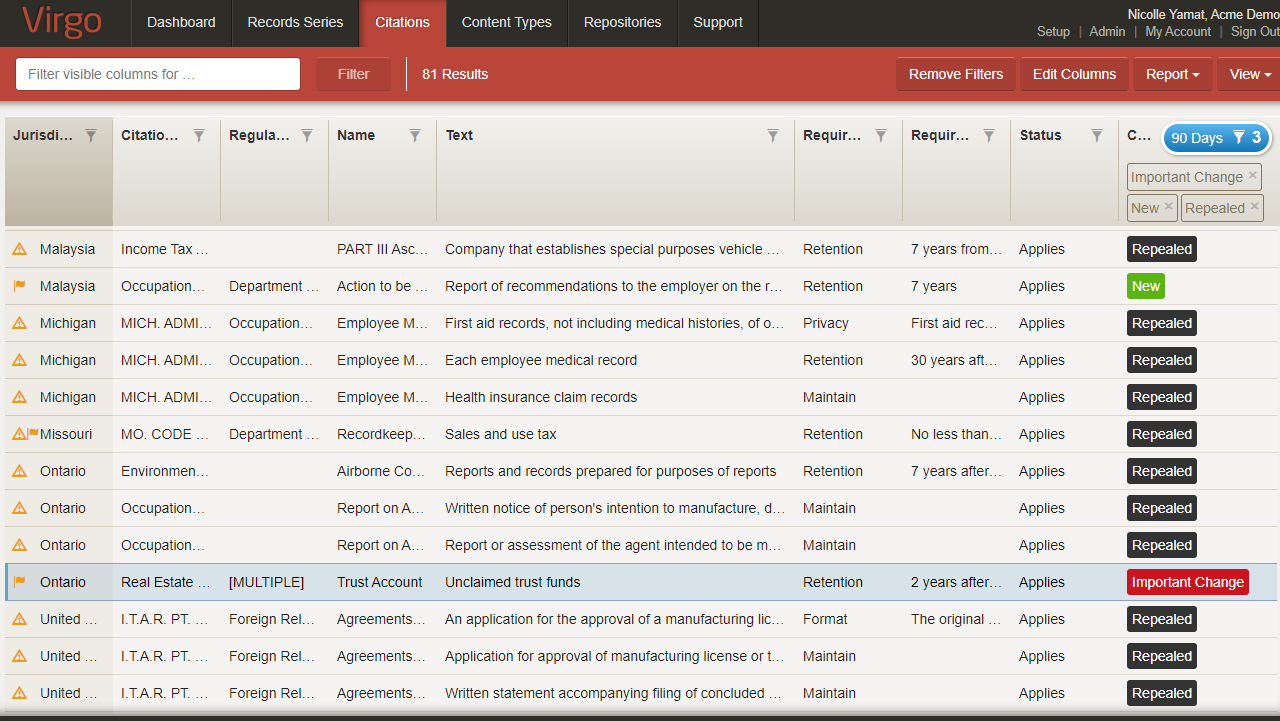Focus the filter visible columns search box

158,74
